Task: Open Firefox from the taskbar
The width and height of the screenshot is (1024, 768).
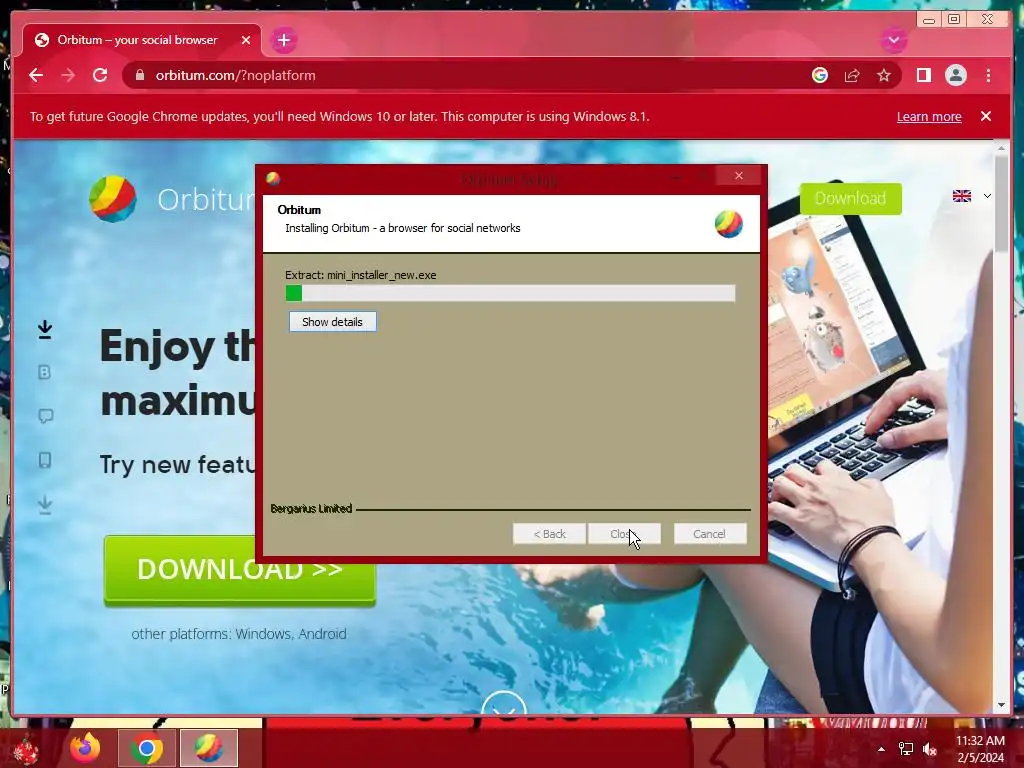Action: point(86,748)
